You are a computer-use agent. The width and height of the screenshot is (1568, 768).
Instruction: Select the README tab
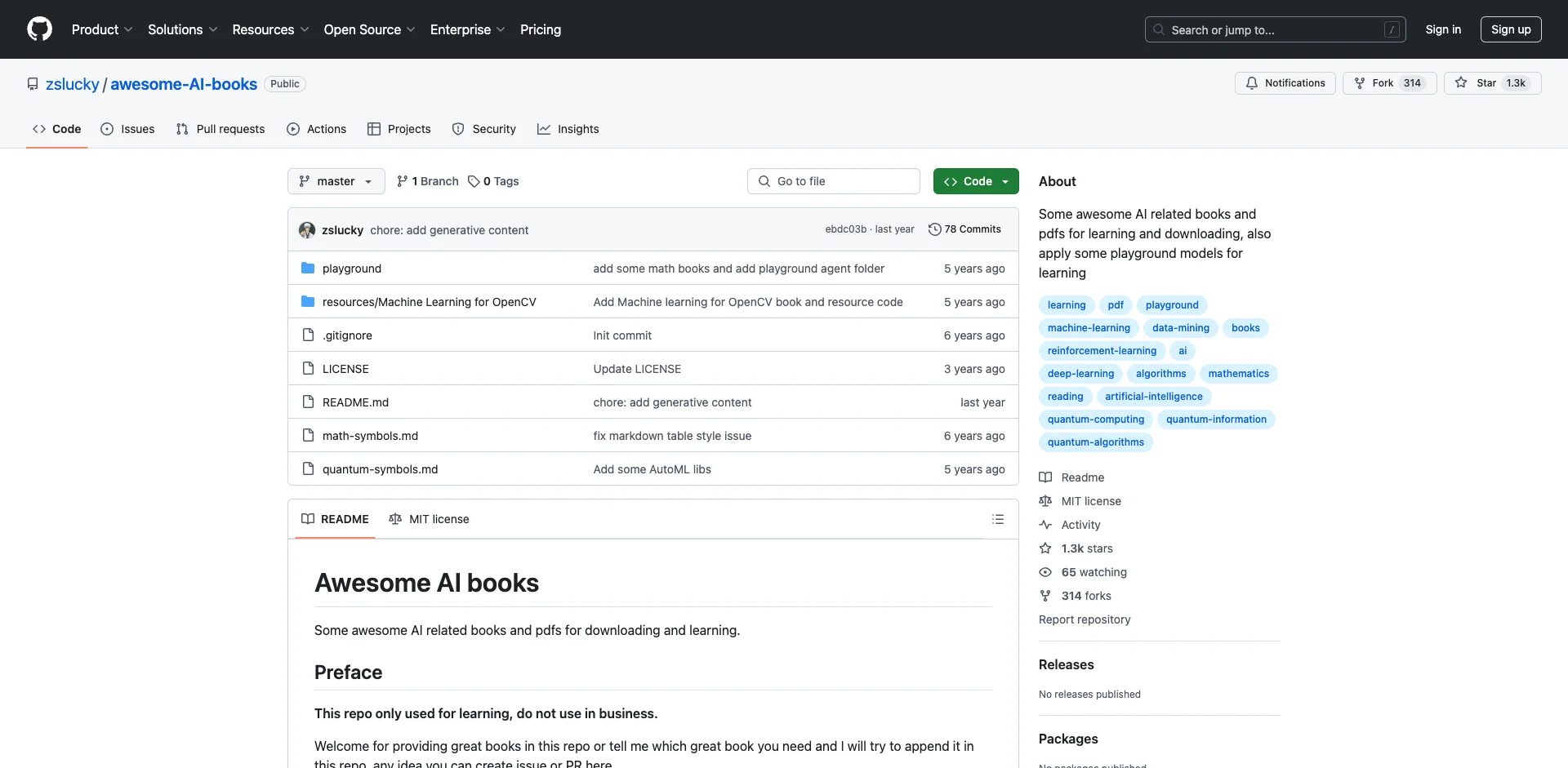(x=335, y=519)
